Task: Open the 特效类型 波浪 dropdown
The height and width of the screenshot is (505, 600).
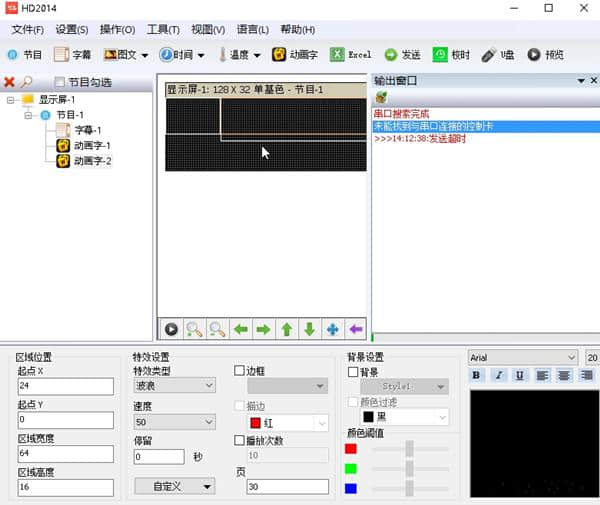Action: click(x=174, y=385)
